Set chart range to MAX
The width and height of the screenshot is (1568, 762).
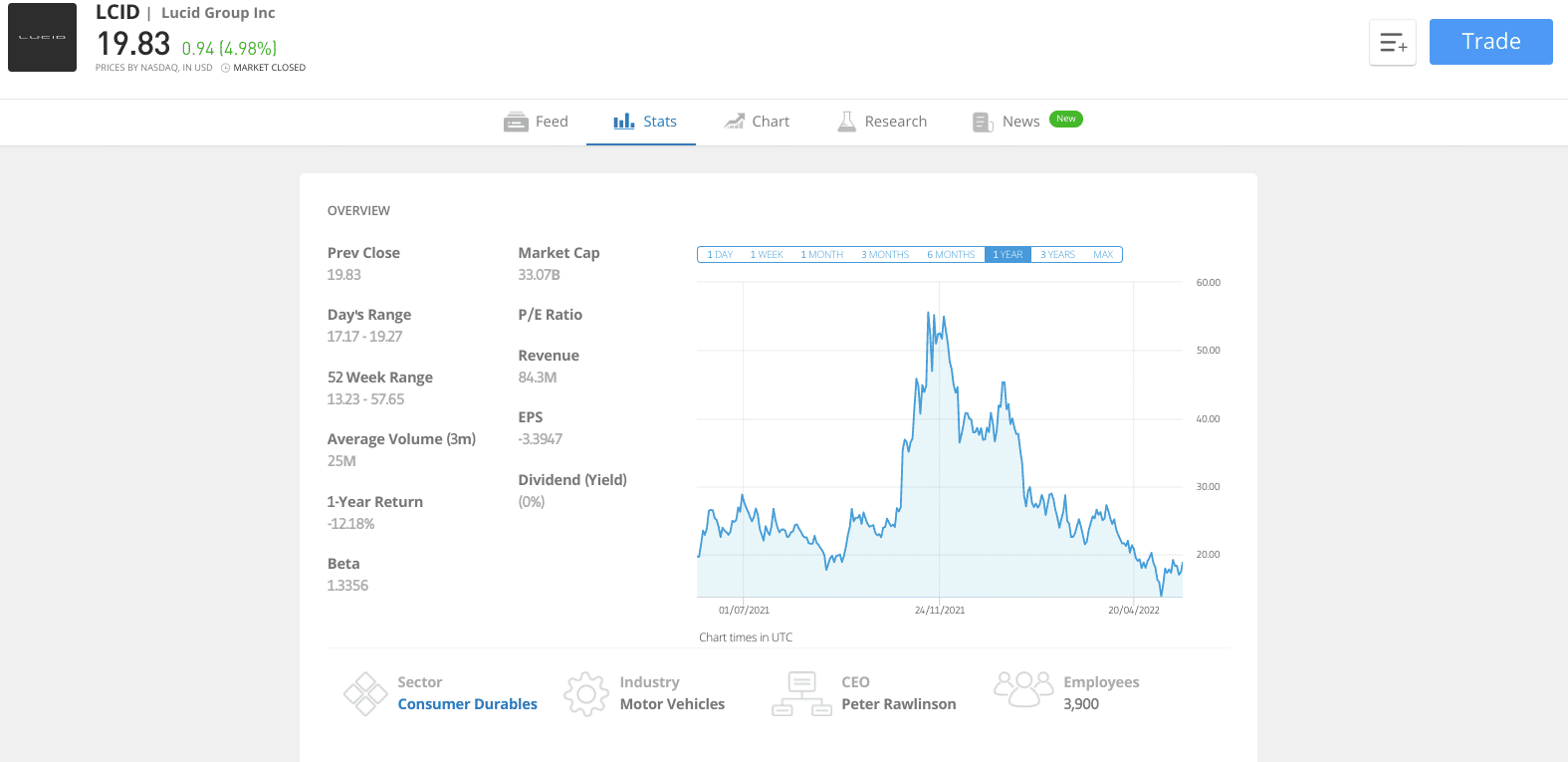point(1103,255)
